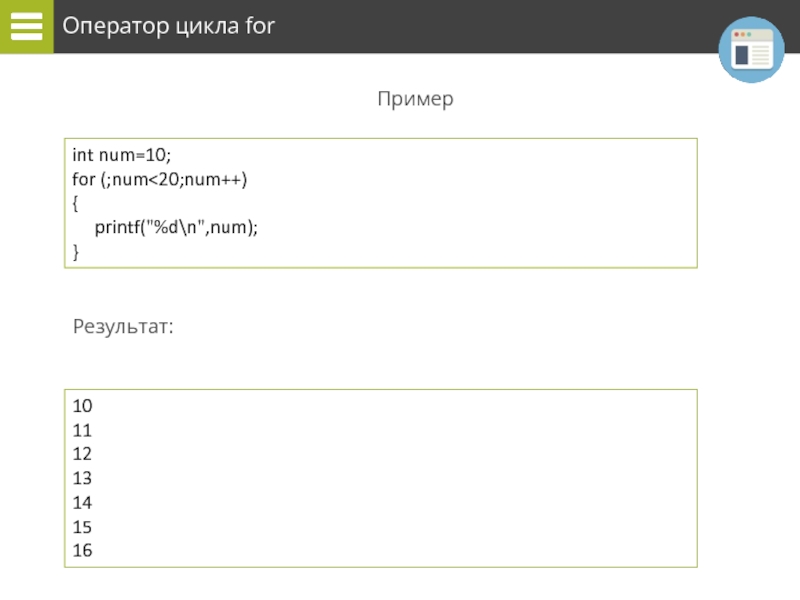This screenshot has height=600, width=800.
Task: Click output value 13 in results
Action: coord(82,478)
